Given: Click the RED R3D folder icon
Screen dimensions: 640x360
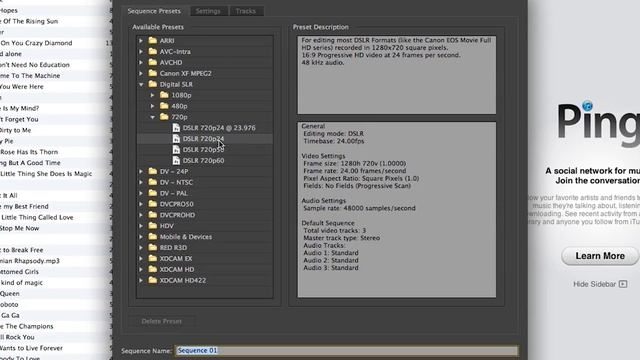Looking at the screenshot, I should (x=153, y=247).
